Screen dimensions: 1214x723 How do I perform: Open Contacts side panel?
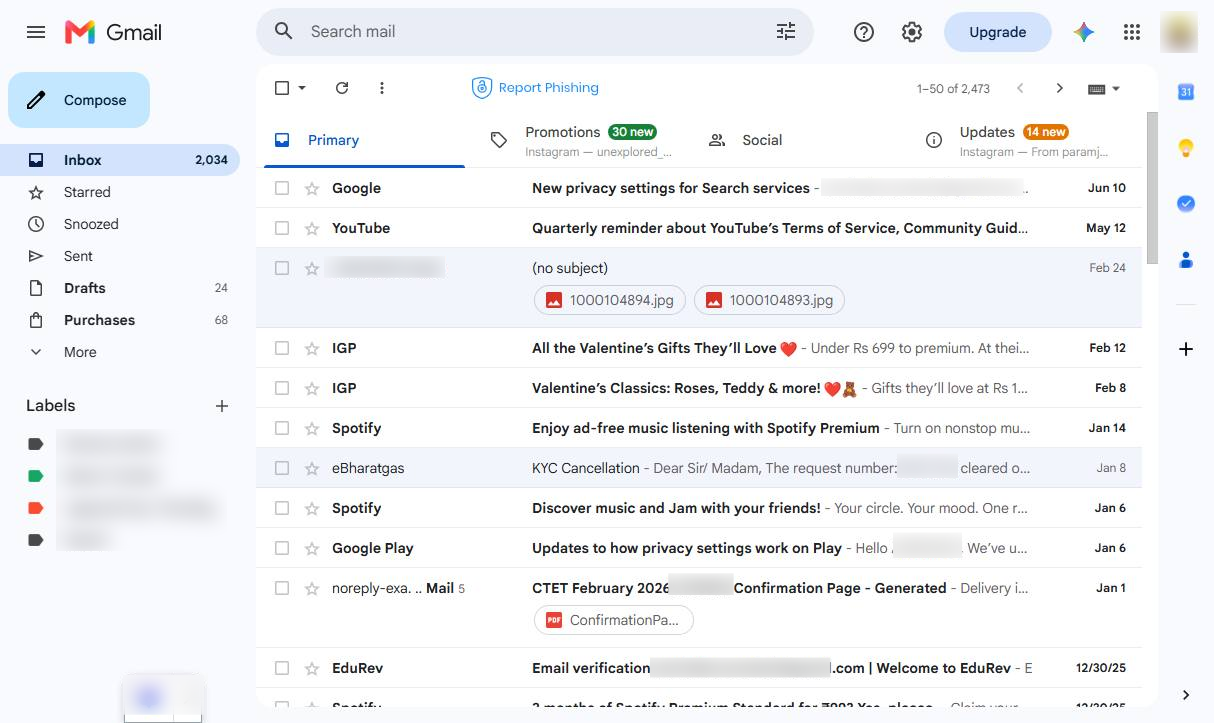[x=1186, y=260]
